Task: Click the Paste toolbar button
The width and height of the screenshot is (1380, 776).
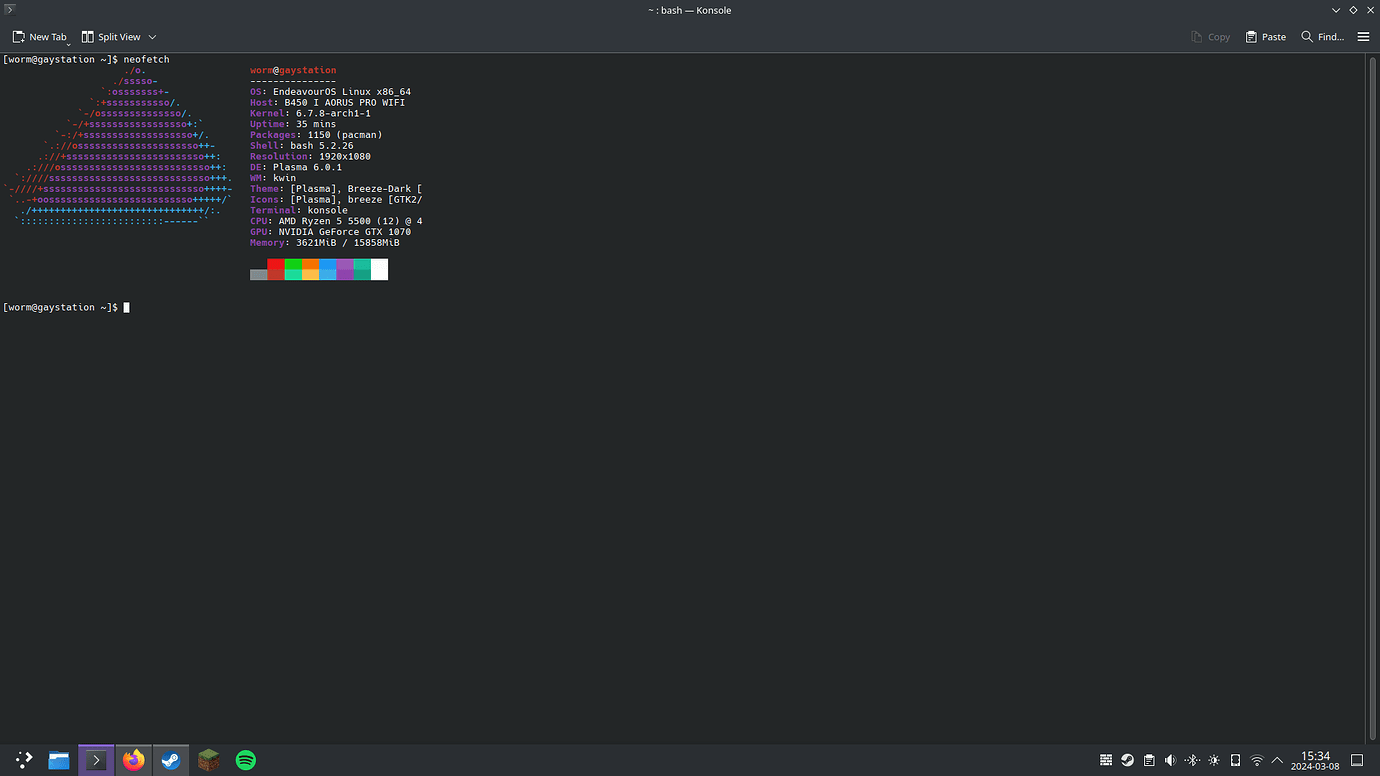Action: (x=1266, y=37)
